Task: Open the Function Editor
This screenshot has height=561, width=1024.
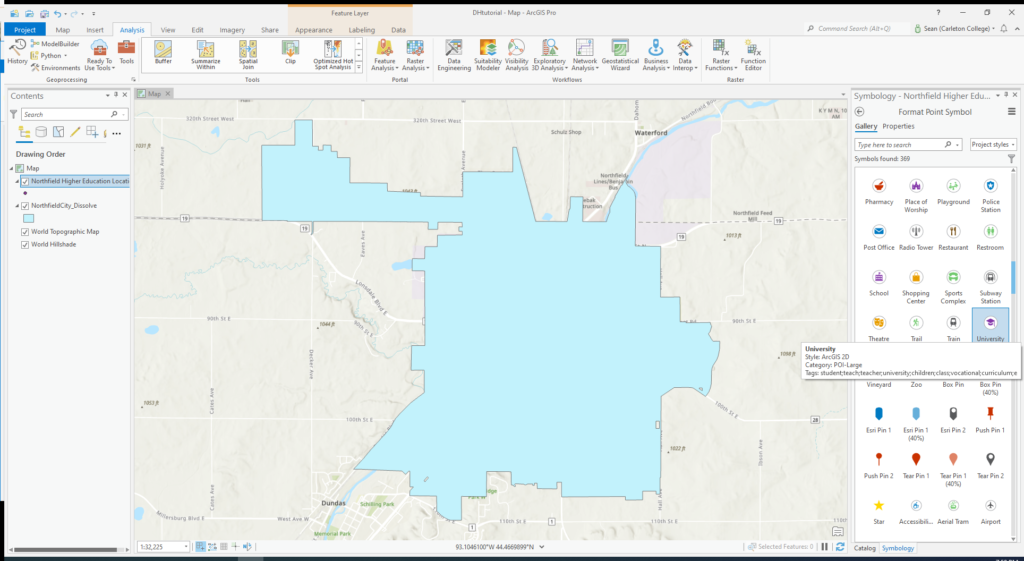Action: coord(752,55)
